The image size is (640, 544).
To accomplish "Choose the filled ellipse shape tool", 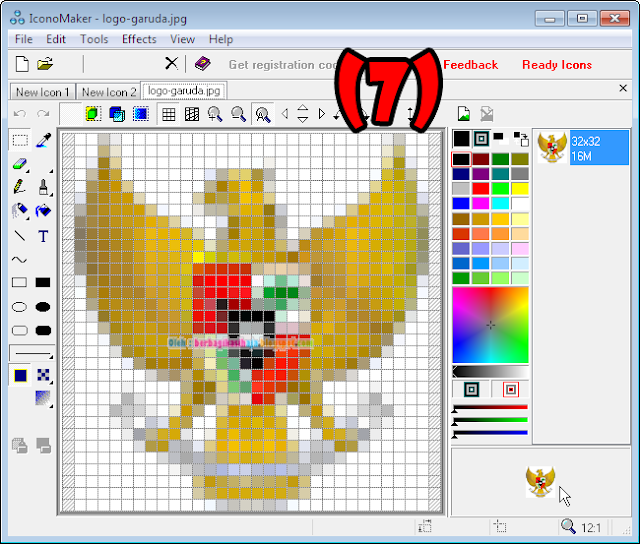I will 43,307.
